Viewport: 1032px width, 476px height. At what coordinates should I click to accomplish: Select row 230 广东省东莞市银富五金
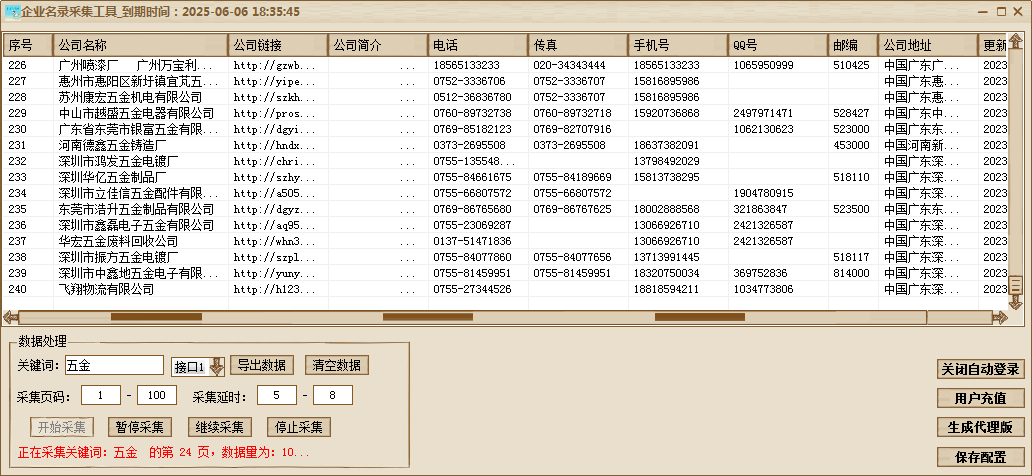tap(140, 129)
